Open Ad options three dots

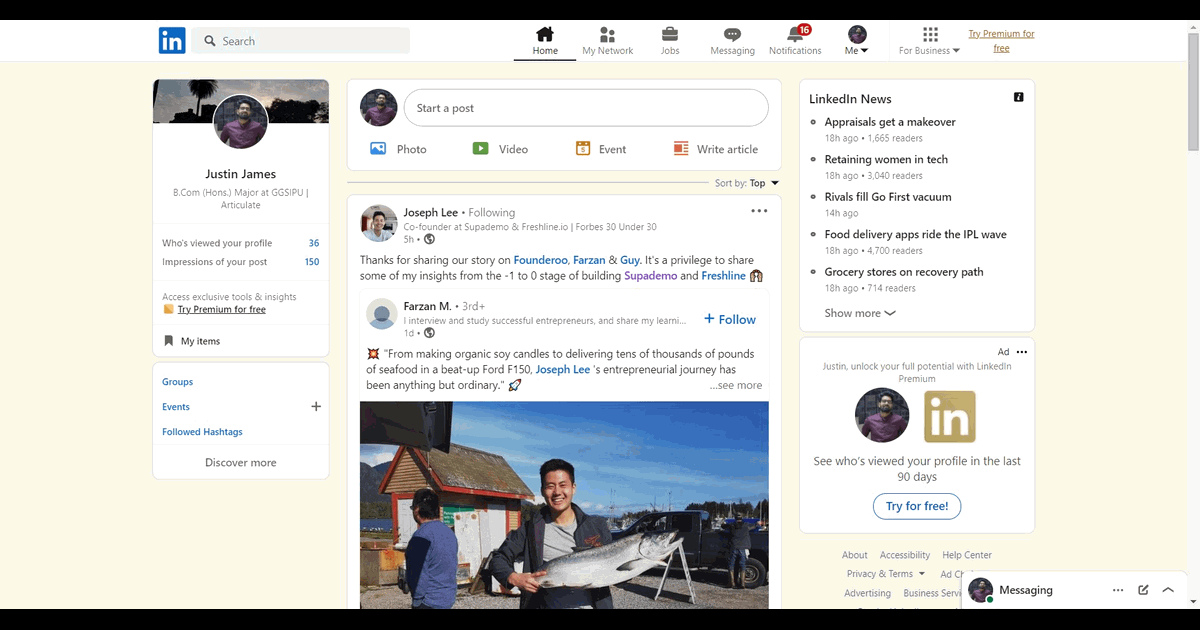(1021, 352)
